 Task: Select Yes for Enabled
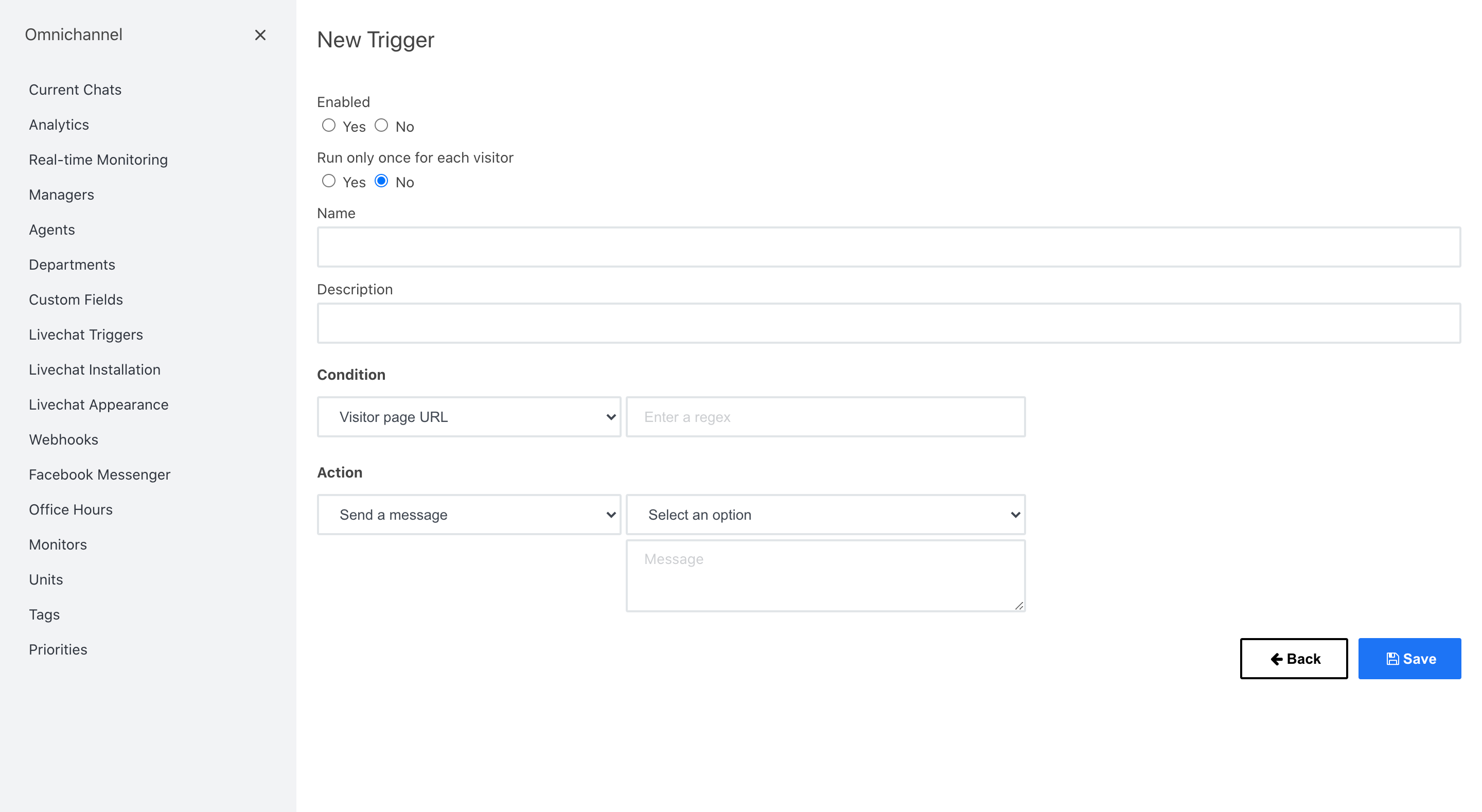click(x=328, y=126)
